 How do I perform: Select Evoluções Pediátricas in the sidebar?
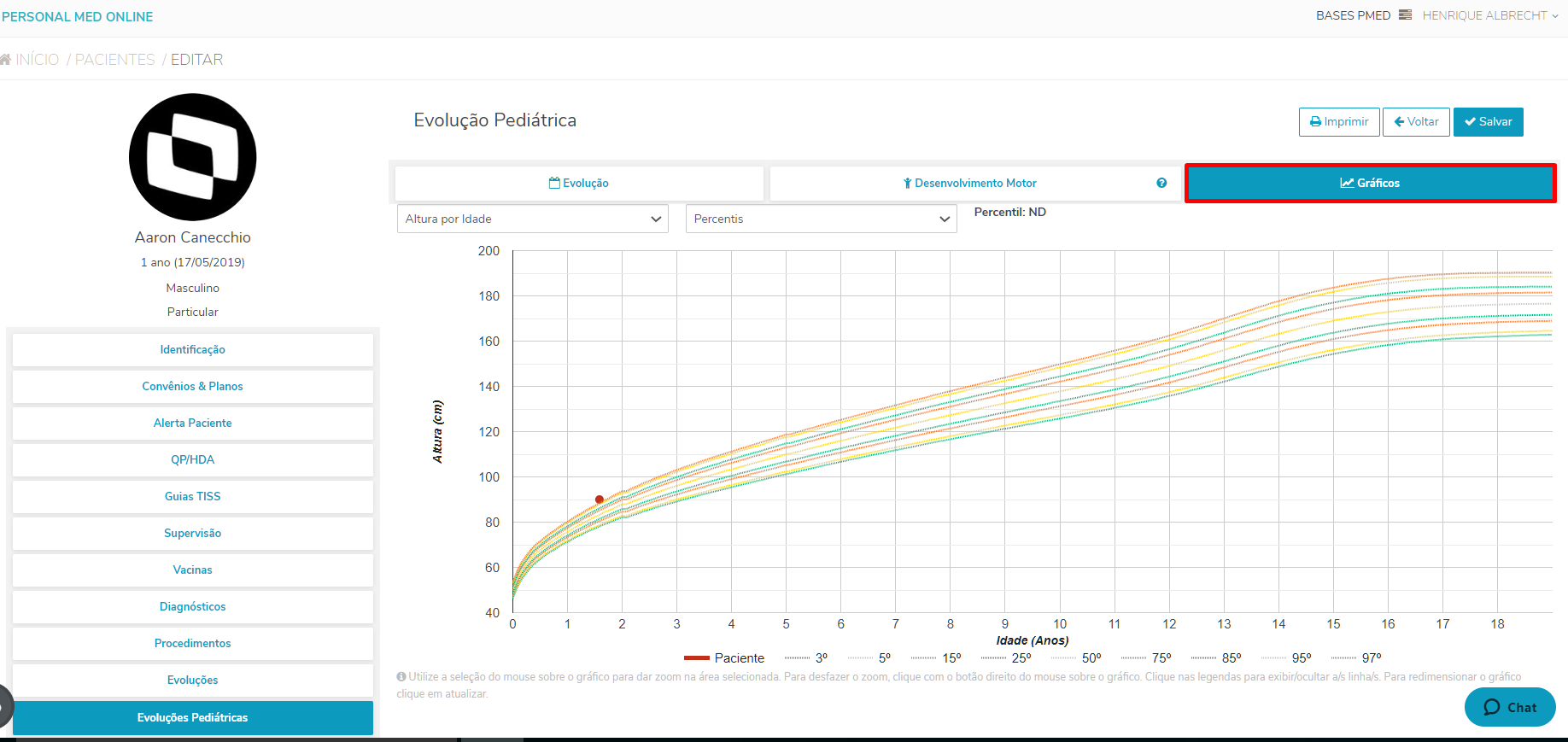coord(193,718)
